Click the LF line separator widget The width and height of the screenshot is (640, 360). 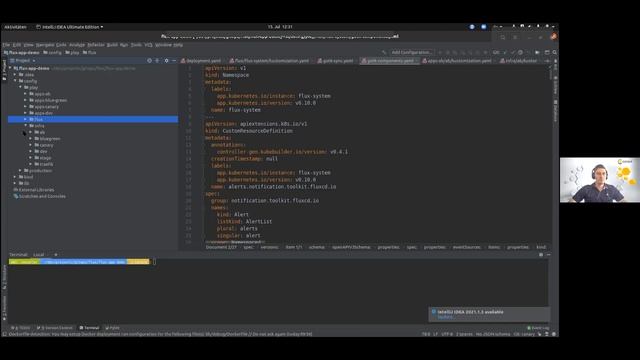[435, 334]
